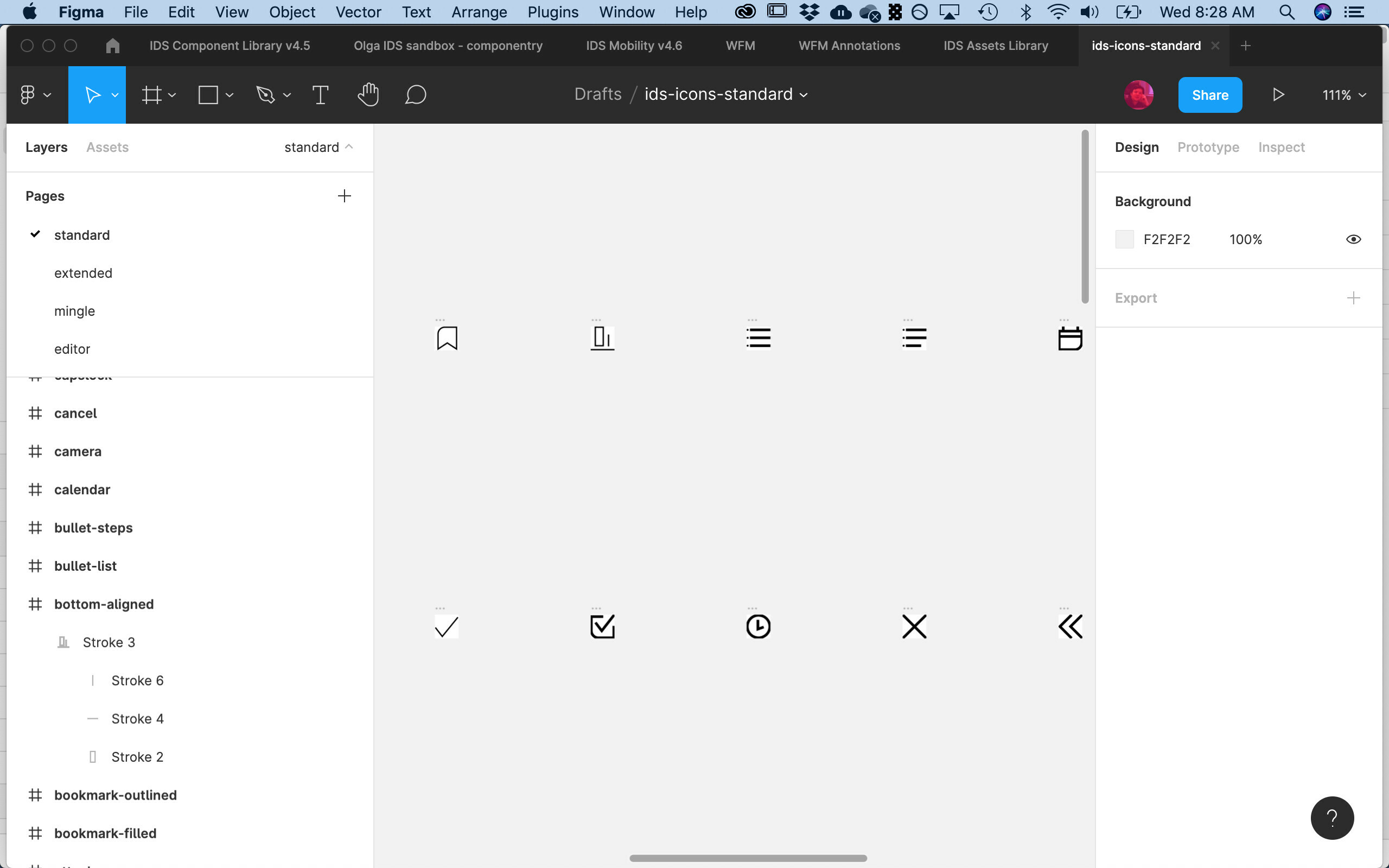Select the clock icon on canvas
This screenshot has height=868, width=1389.
click(x=758, y=626)
